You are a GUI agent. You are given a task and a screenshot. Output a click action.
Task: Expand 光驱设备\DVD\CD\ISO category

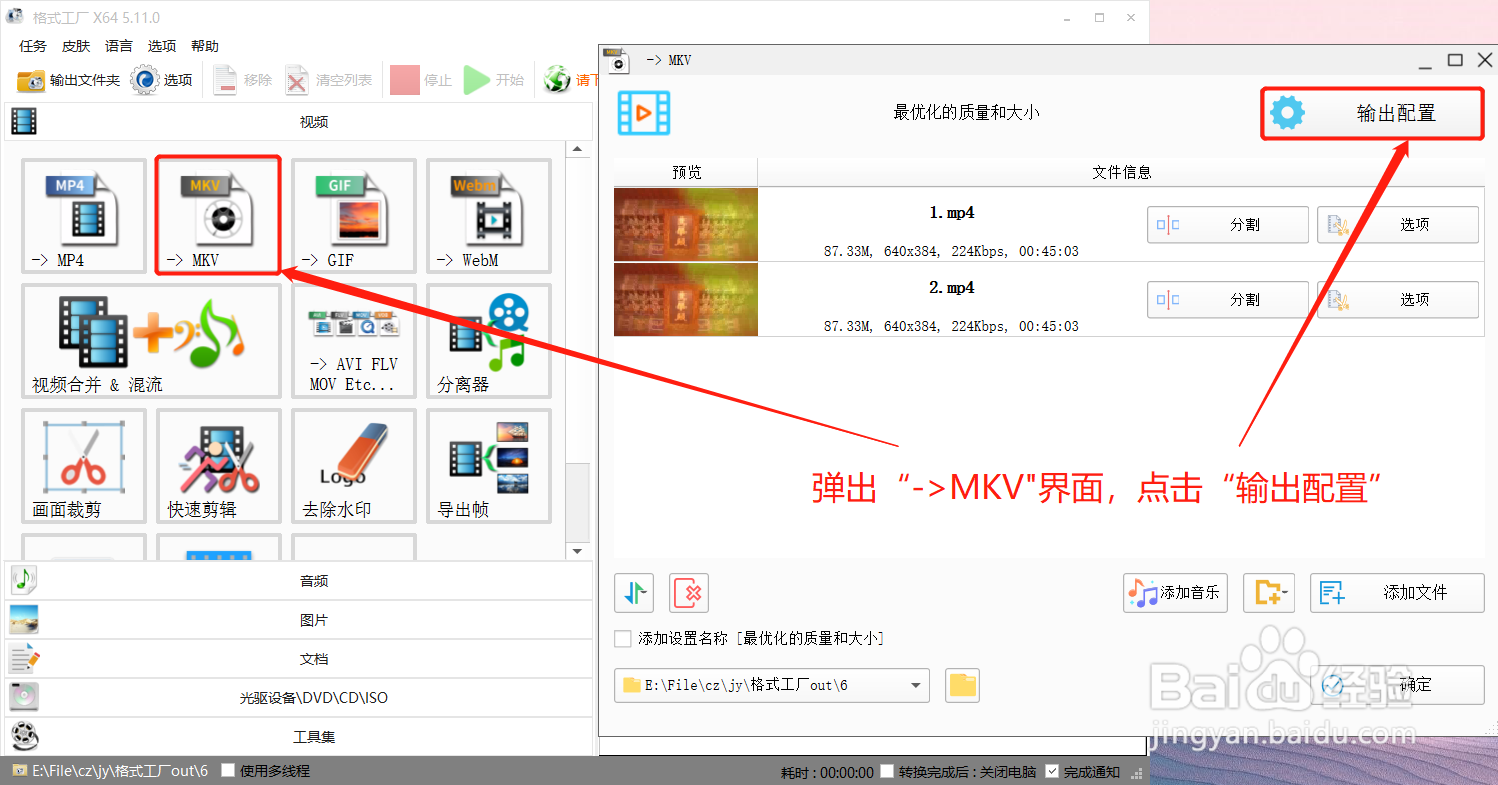click(298, 698)
